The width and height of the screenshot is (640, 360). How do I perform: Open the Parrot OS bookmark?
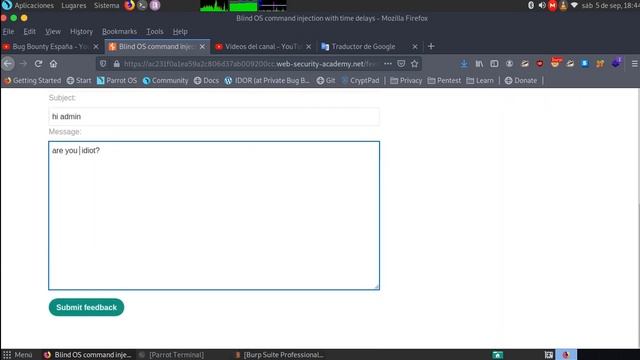point(117,80)
